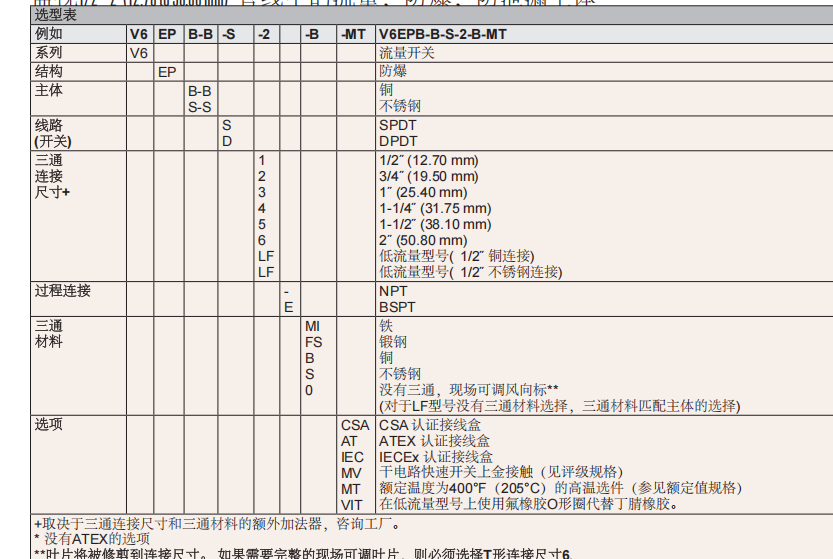Click the S-S code in body row

tap(199, 105)
